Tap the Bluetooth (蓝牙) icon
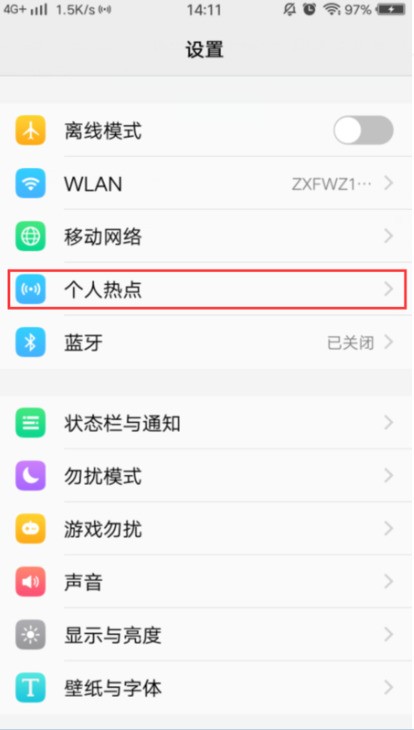This screenshot has height=730, width=414. click(x=30, y=343)
